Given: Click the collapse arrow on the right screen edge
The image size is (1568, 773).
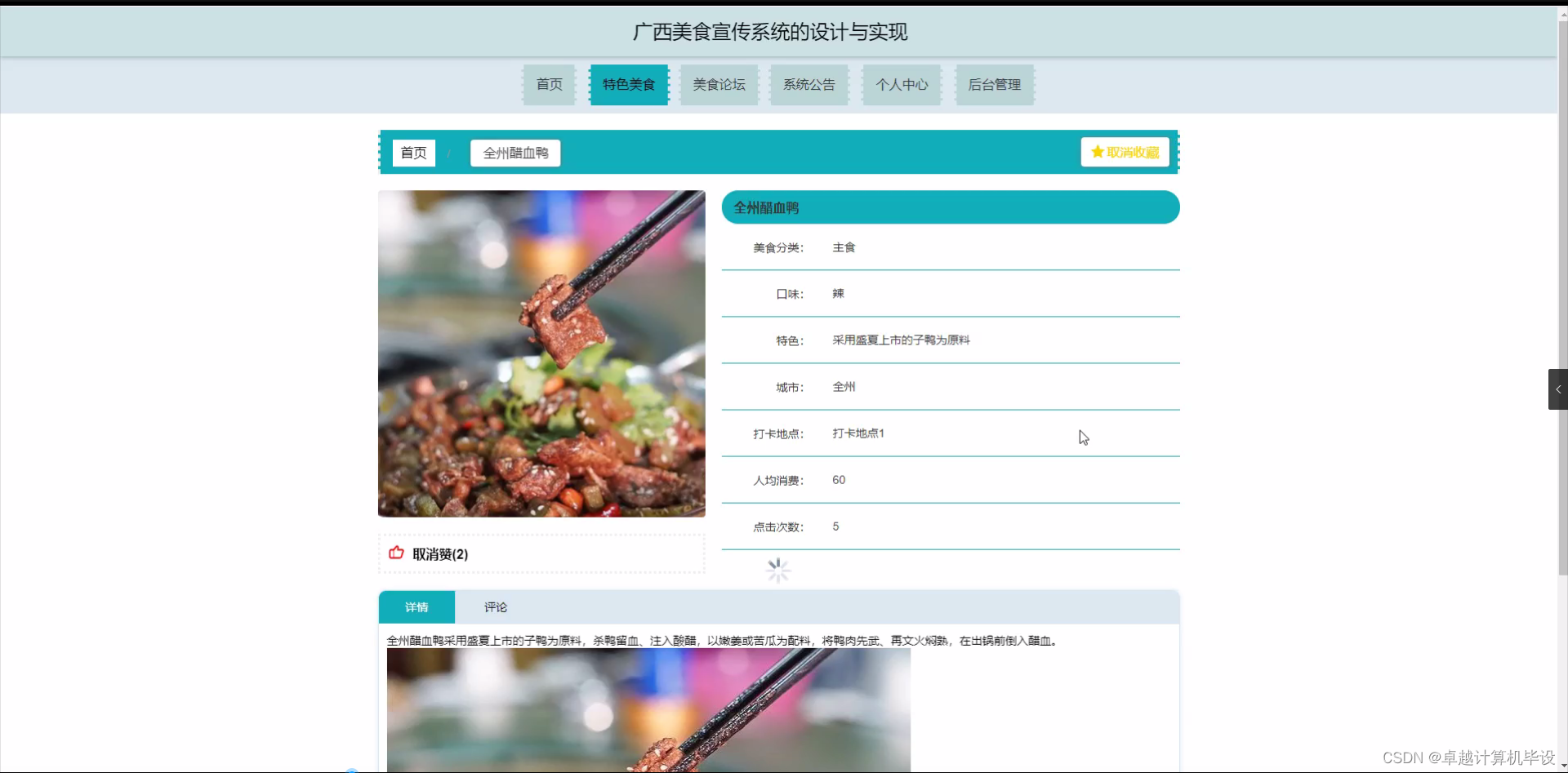Looking at the screenshot, I should coord(1558,389).
